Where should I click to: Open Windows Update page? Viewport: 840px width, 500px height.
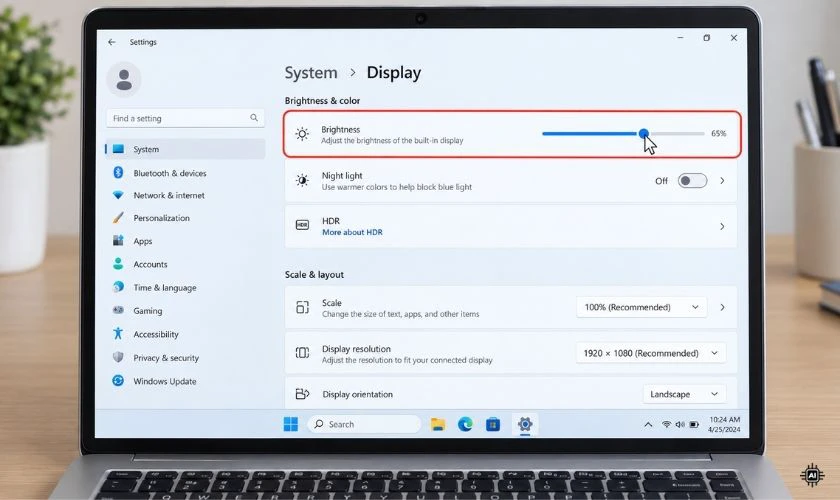(164, 381)
